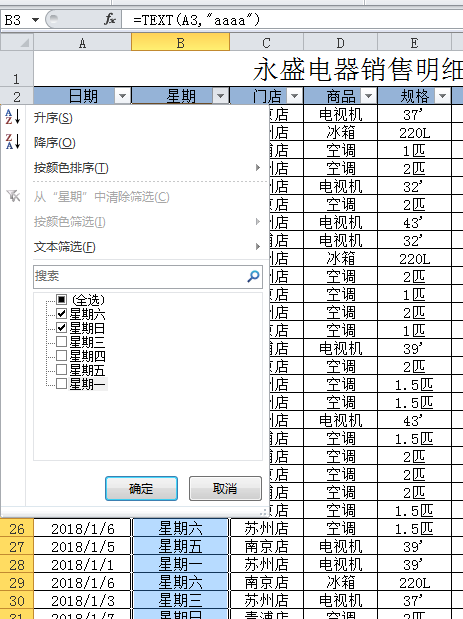Cancel the filter with 取消 button
The image size is (463, 619).
(x=225, y=488)
